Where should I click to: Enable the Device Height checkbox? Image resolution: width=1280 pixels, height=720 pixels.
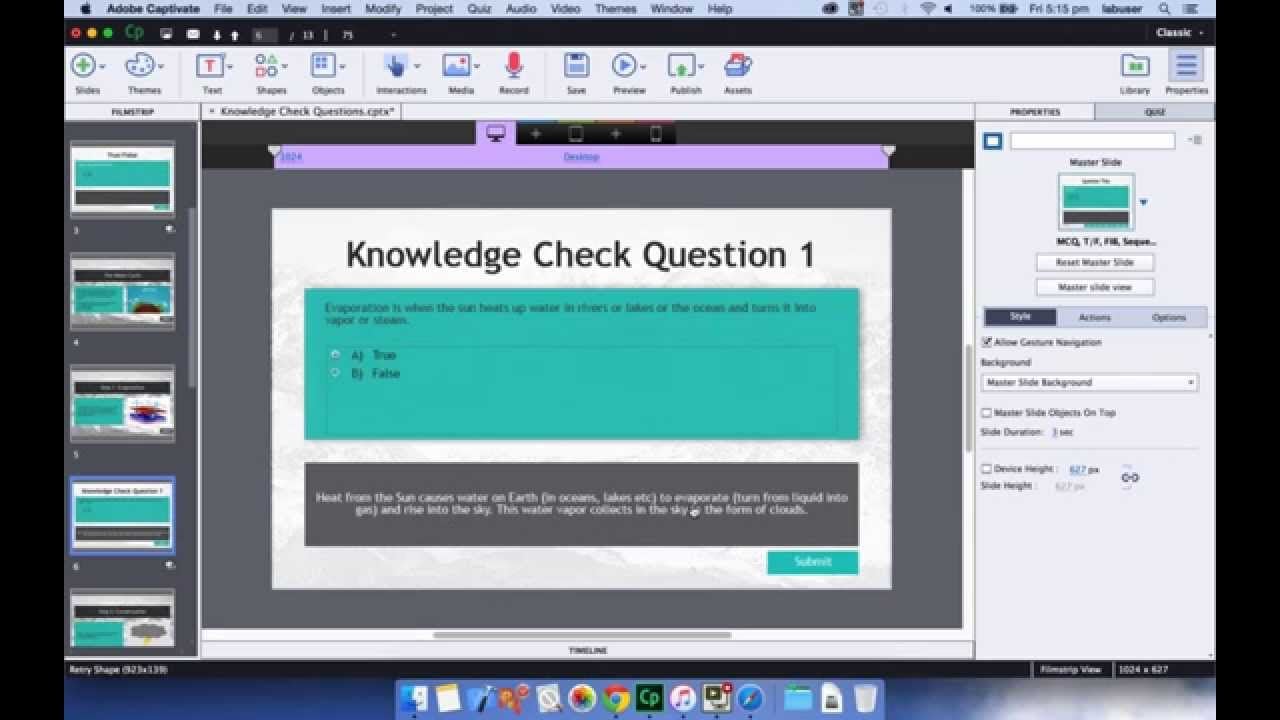(987, 469)
